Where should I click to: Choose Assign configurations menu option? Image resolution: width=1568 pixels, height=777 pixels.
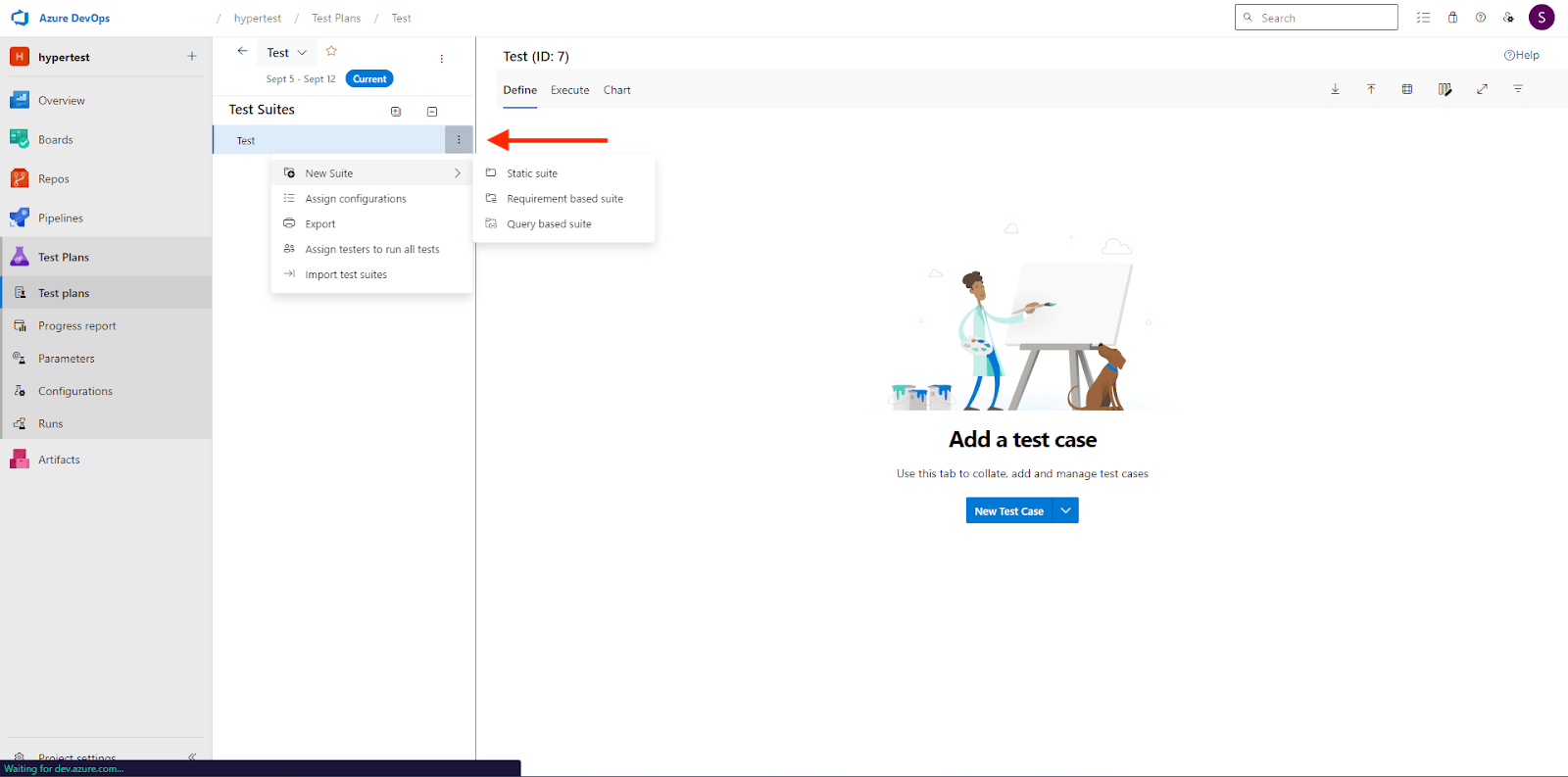355,199
